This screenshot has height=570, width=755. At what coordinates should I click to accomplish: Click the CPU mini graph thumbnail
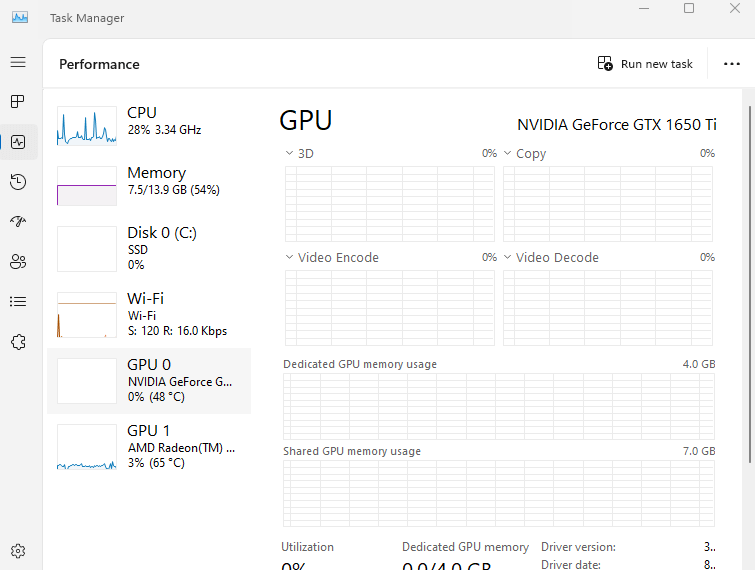[x=87, y=126]
